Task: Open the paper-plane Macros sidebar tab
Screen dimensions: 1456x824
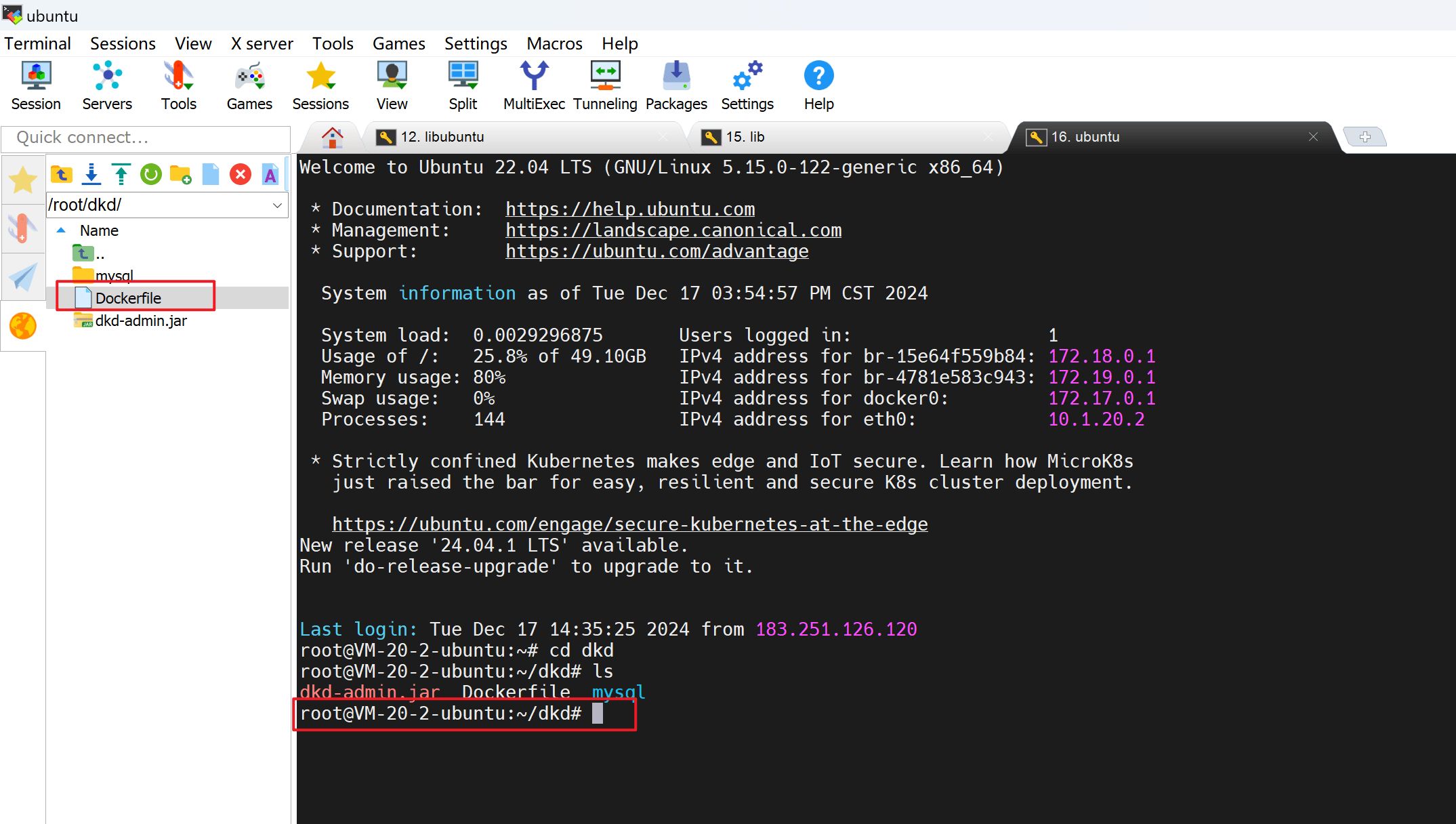Action: click(x=23, y=277)
